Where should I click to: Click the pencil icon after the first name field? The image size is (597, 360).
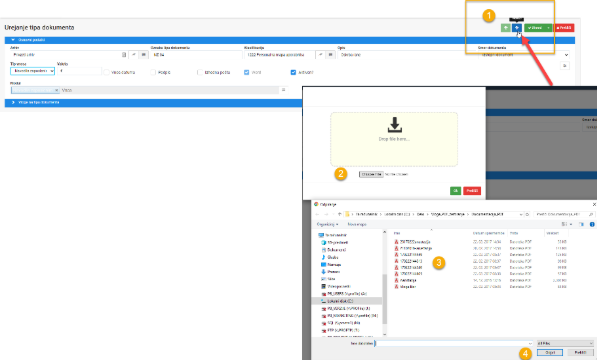[x=134, y=55]
